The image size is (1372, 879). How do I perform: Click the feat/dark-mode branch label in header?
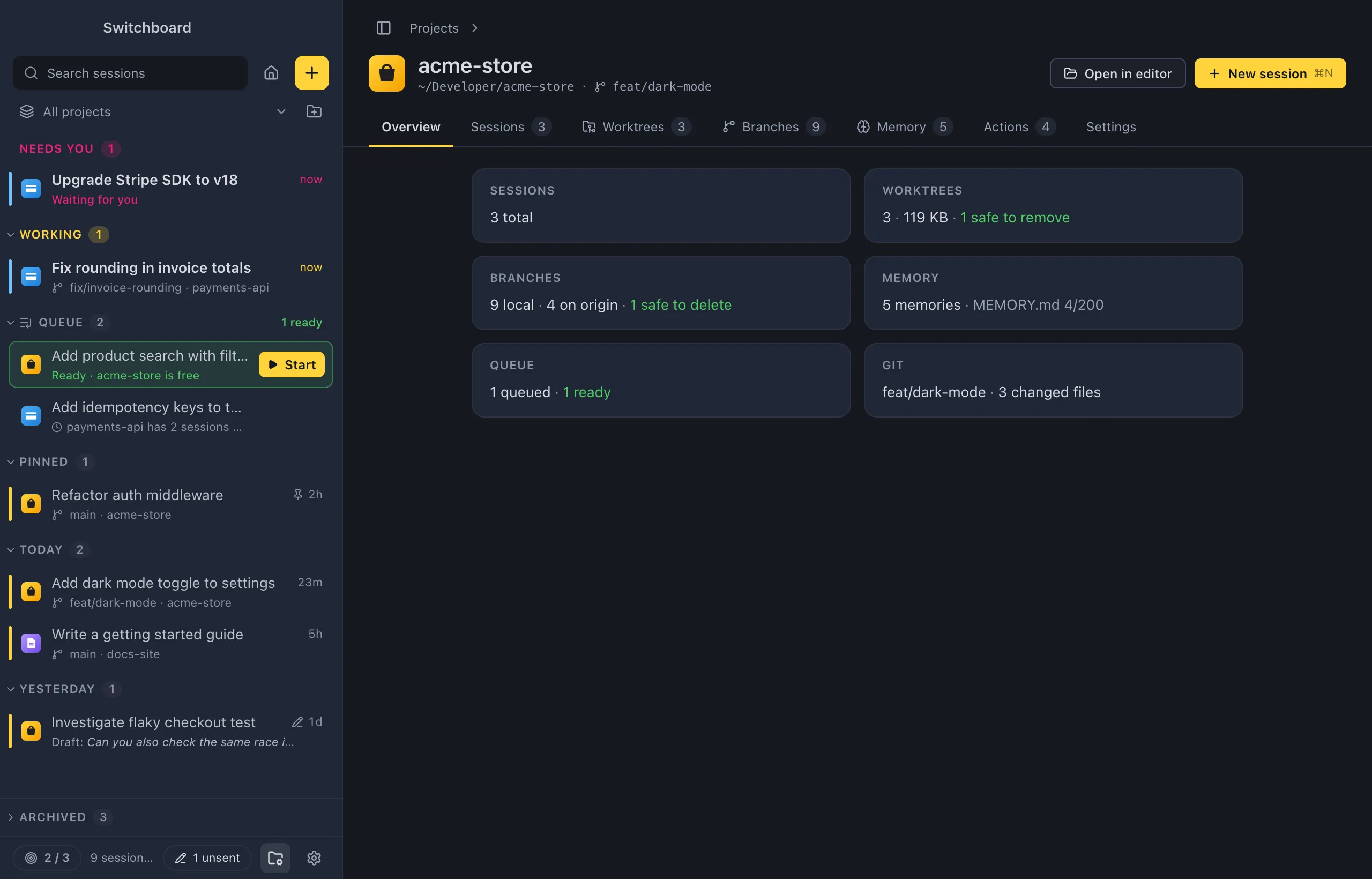pyautogui.click(x=662, y=86)
